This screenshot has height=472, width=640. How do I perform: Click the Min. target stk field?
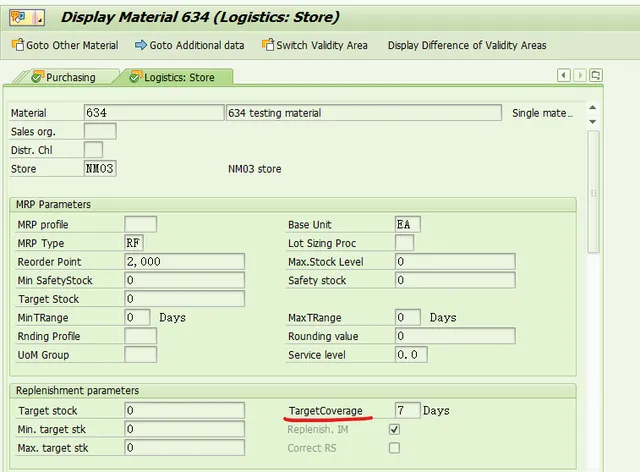[x=184, y=429]
